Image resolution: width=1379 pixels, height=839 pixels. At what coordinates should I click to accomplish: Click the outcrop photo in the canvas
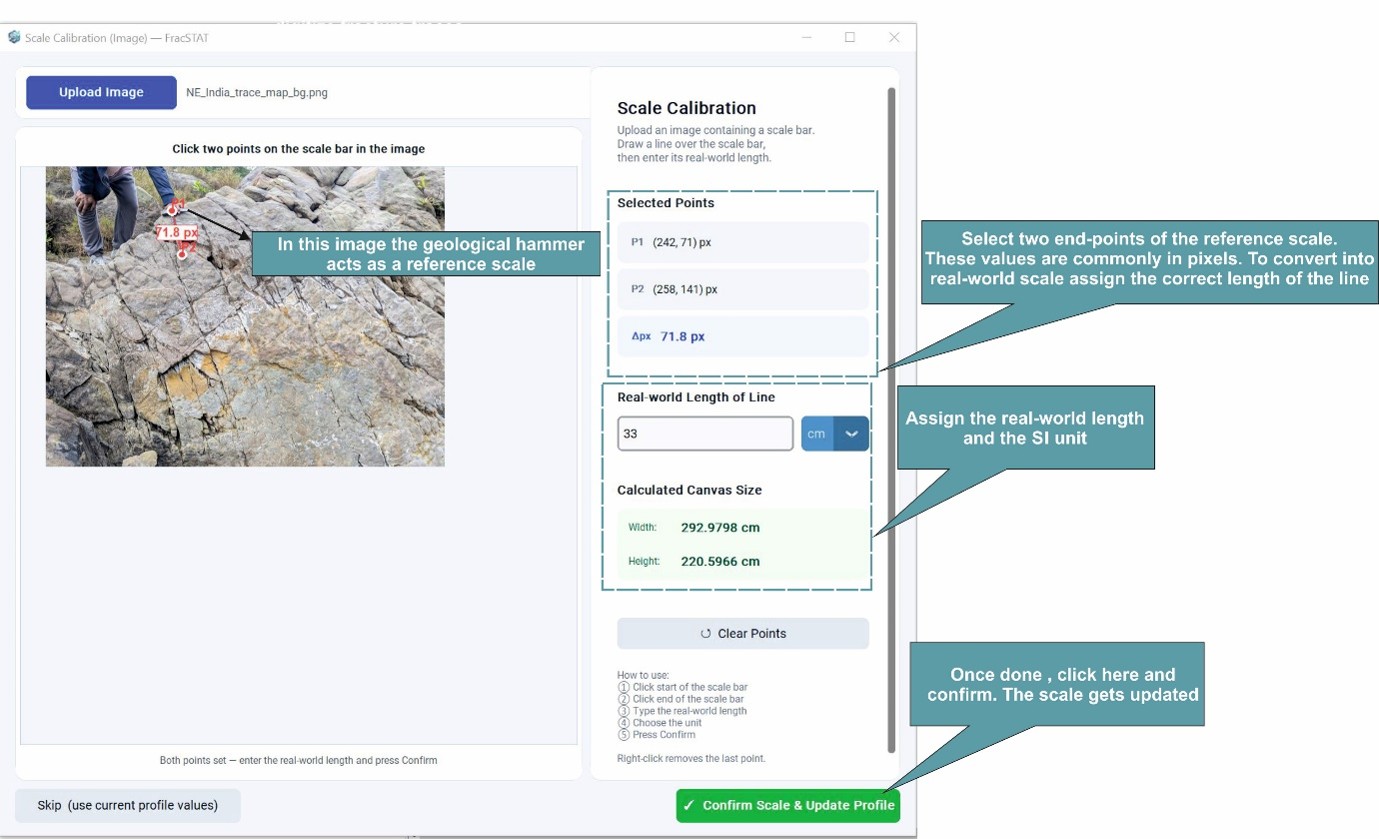click(245, 316)
